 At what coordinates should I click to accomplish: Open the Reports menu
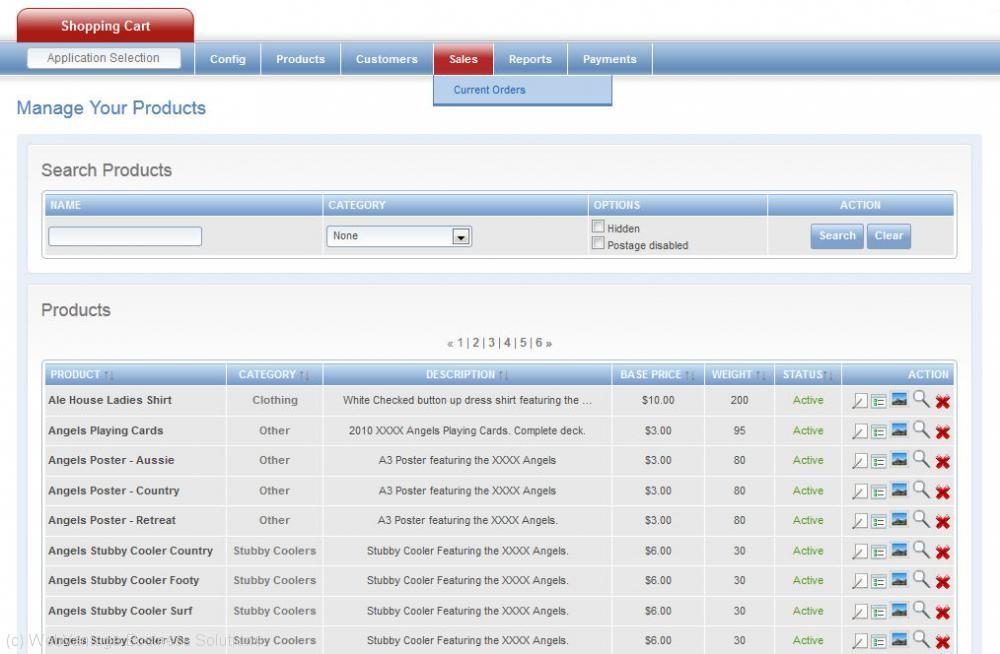coord(530,59)
